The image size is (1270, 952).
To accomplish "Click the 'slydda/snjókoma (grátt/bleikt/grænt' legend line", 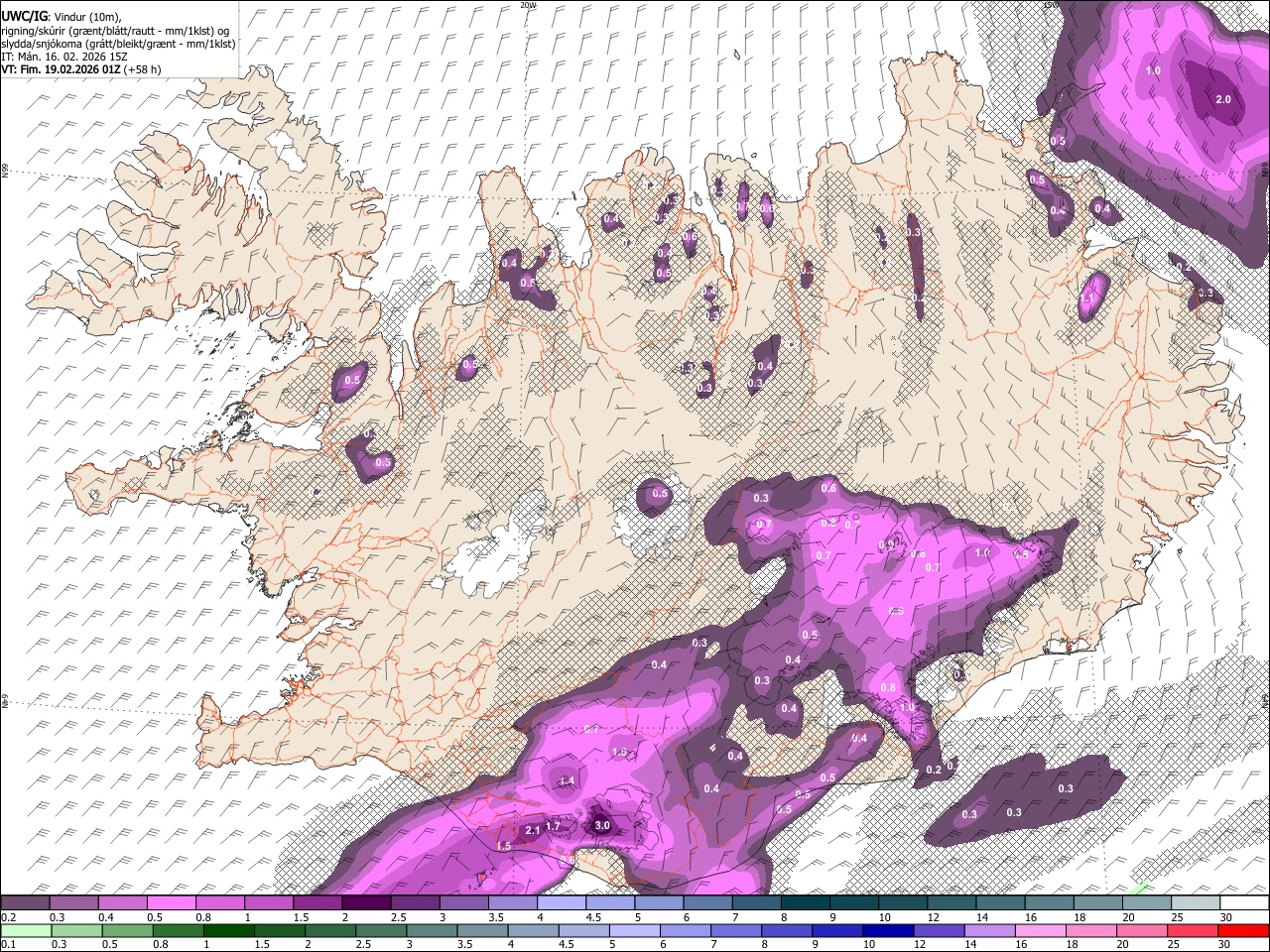I will [118, 44].
